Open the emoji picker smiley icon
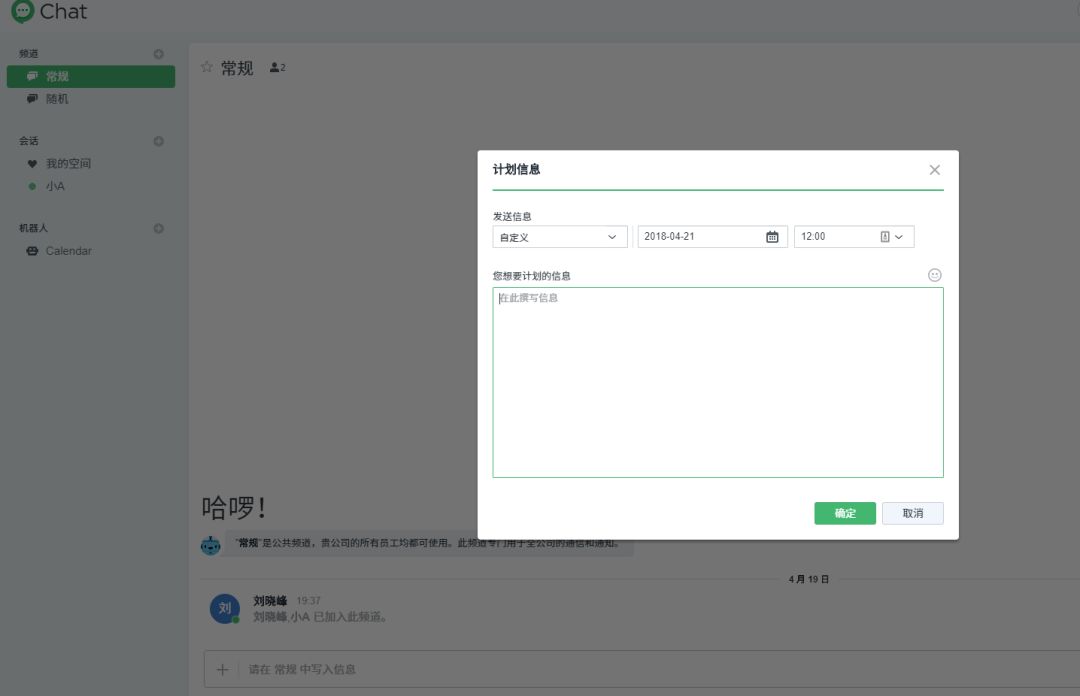This screenshot has width=1080, height=696. [x=934, y=275]
